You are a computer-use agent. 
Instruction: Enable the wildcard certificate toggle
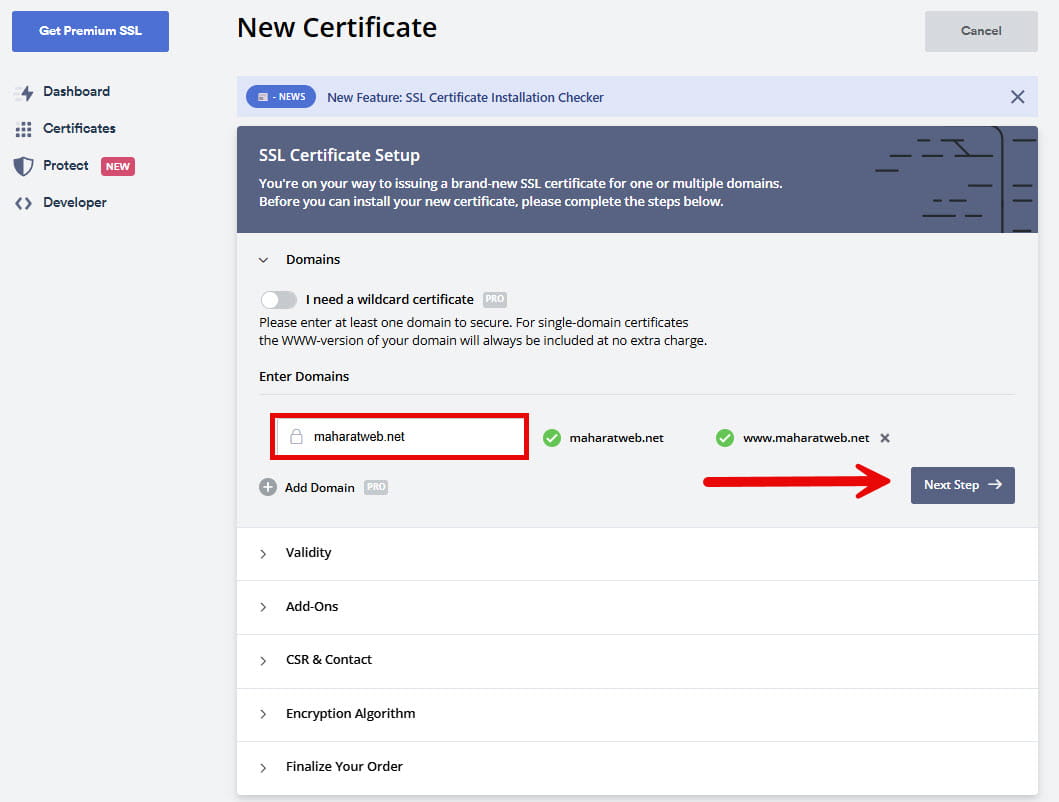click(278, 299)
